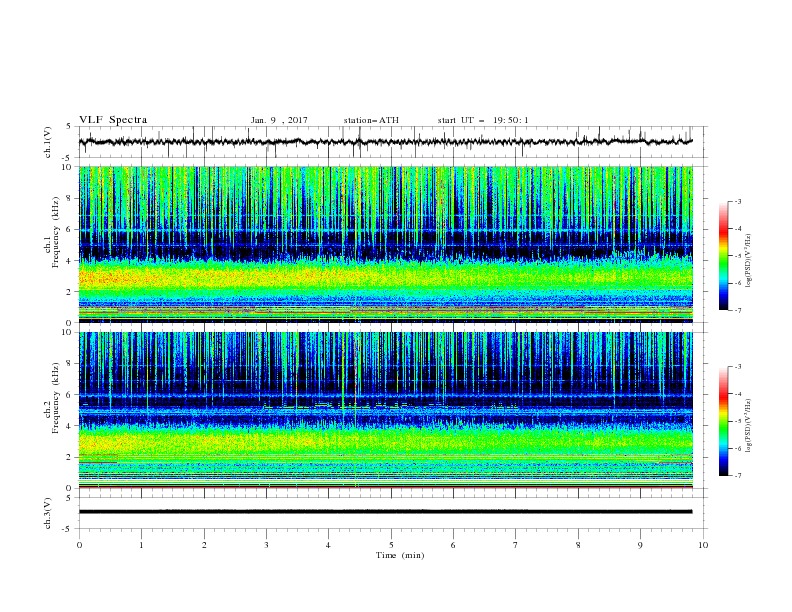The image size is (792, 612).
Task: Click the ch.2 spectrogram panel
Action: 385,410
